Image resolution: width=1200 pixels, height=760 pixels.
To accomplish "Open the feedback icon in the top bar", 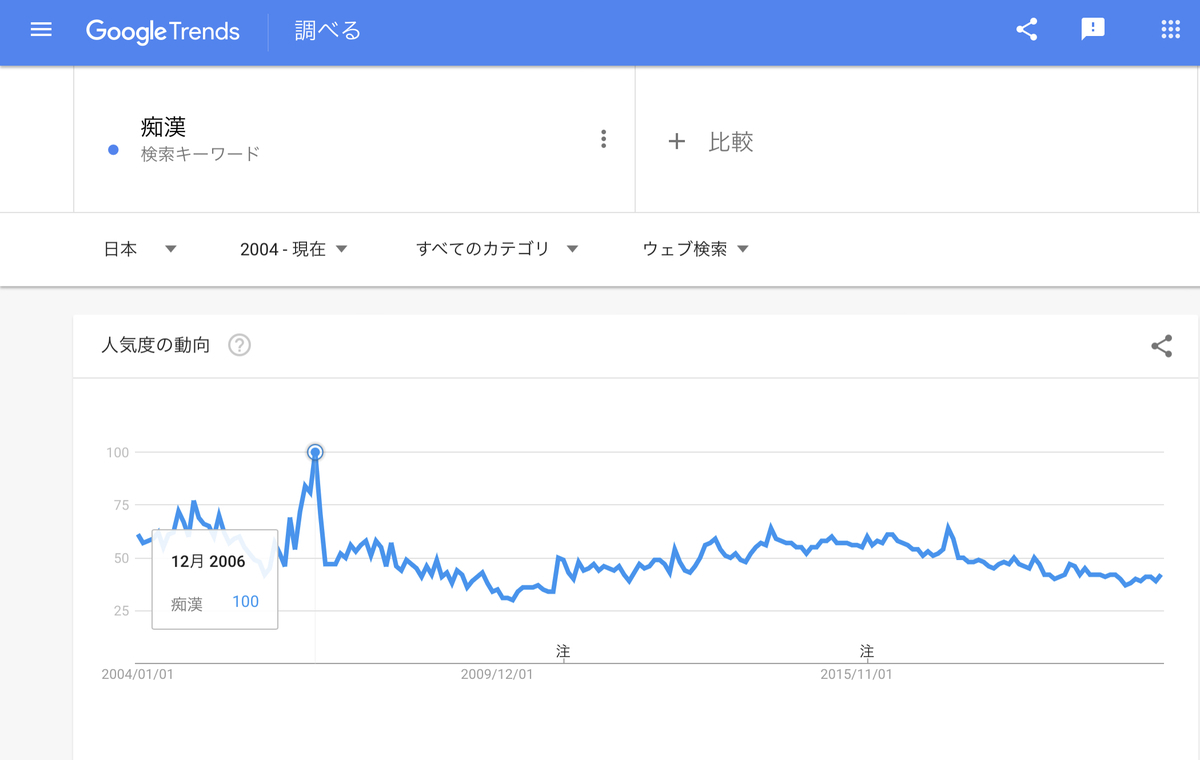I will pos(1093,30).
